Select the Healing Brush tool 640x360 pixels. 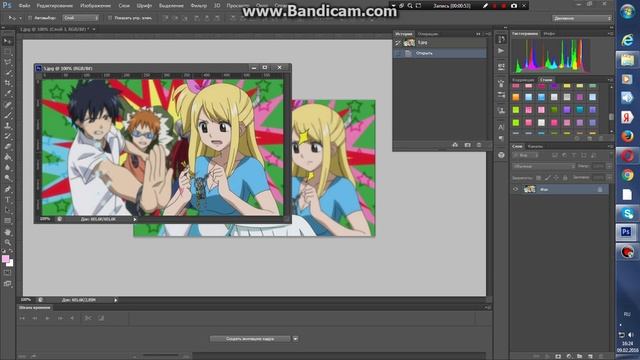(x=7, y=104)
